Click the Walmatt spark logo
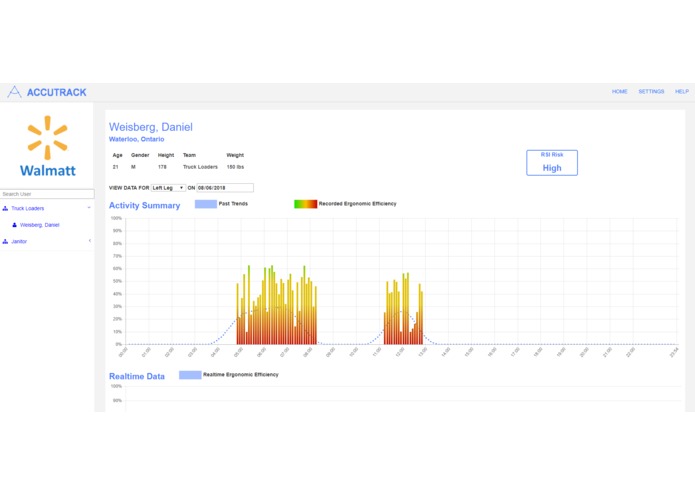This screenshot has height=494, width=695. [47, 137]
